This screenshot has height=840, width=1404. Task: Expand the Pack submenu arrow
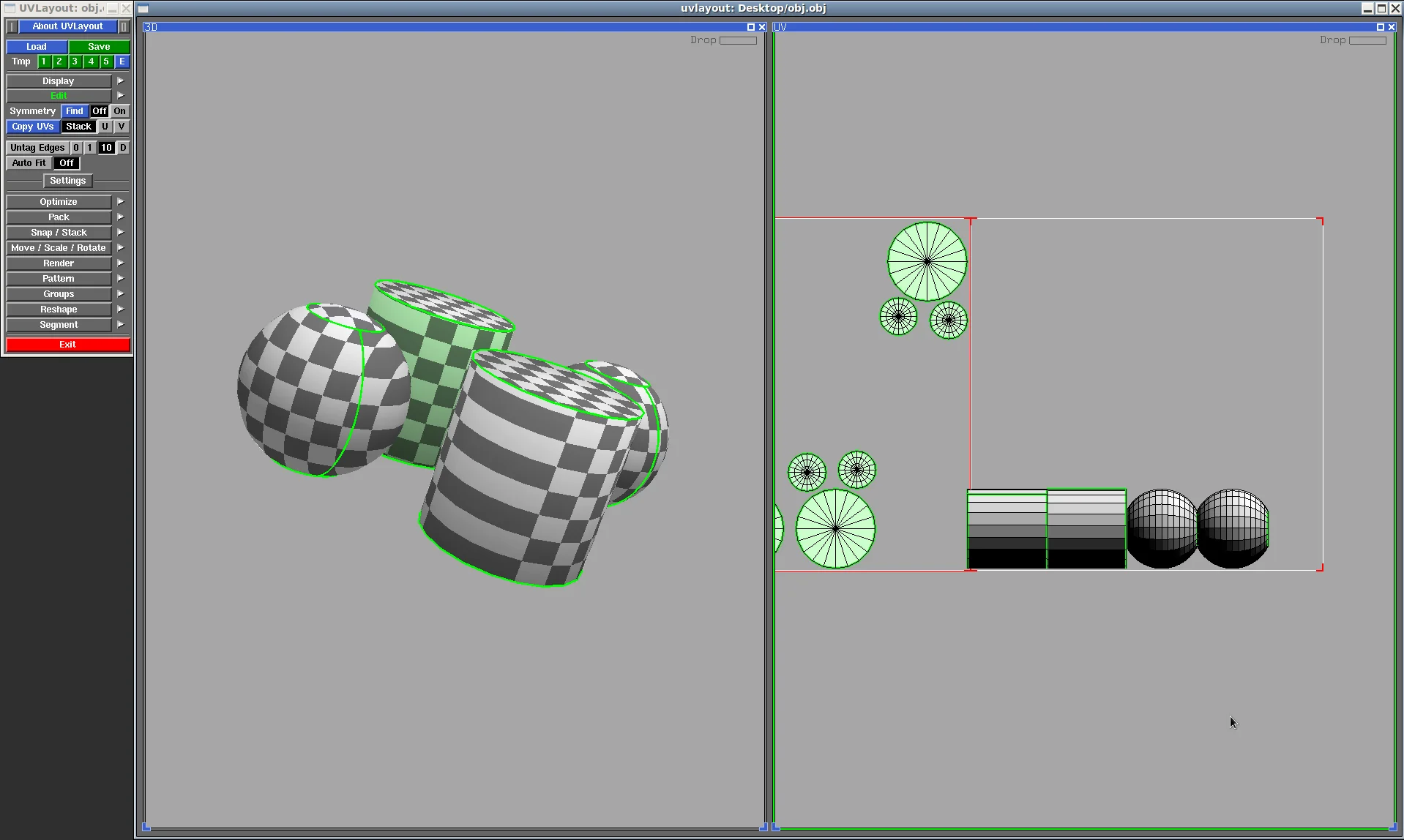[120, 217]
